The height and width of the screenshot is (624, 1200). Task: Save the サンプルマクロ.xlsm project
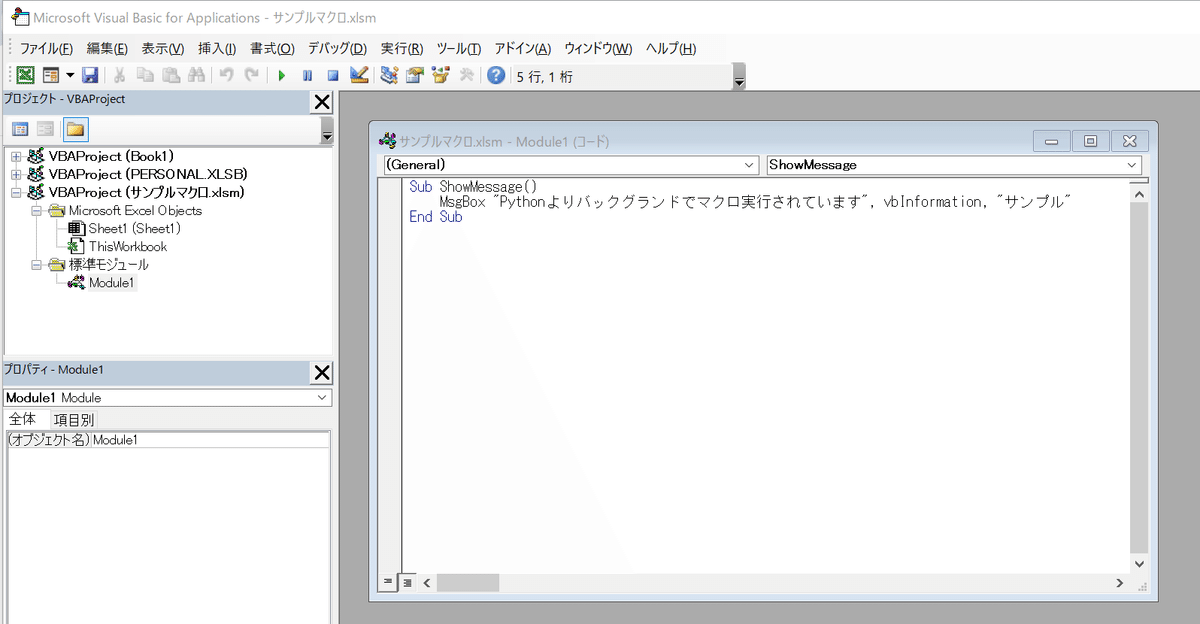coord(90,74)
